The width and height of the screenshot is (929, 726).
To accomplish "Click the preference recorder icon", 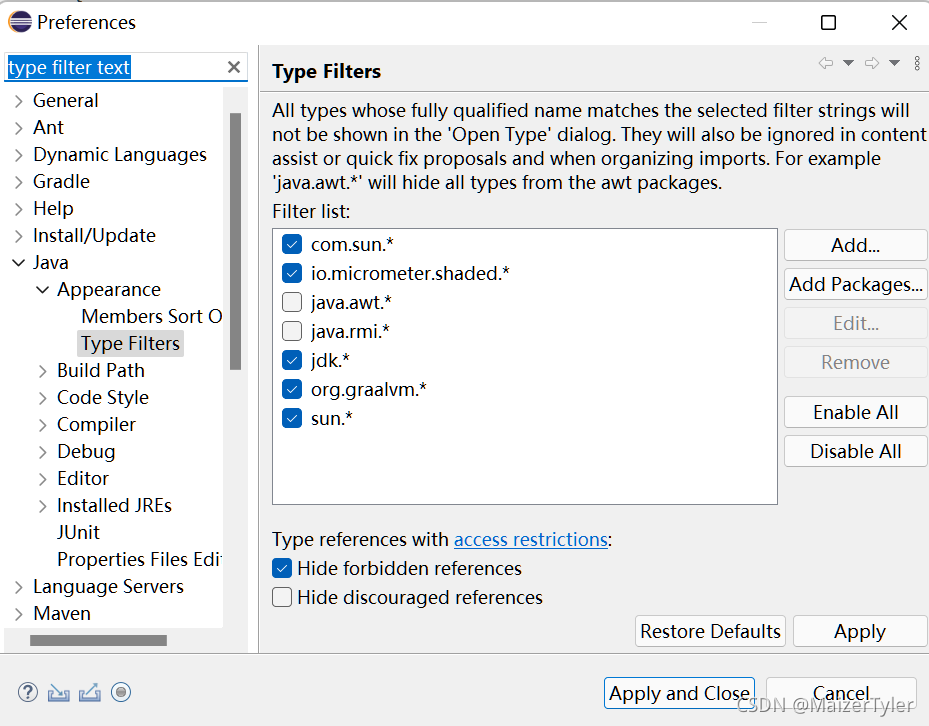I will pyautogui.click(x=121, y=692).
